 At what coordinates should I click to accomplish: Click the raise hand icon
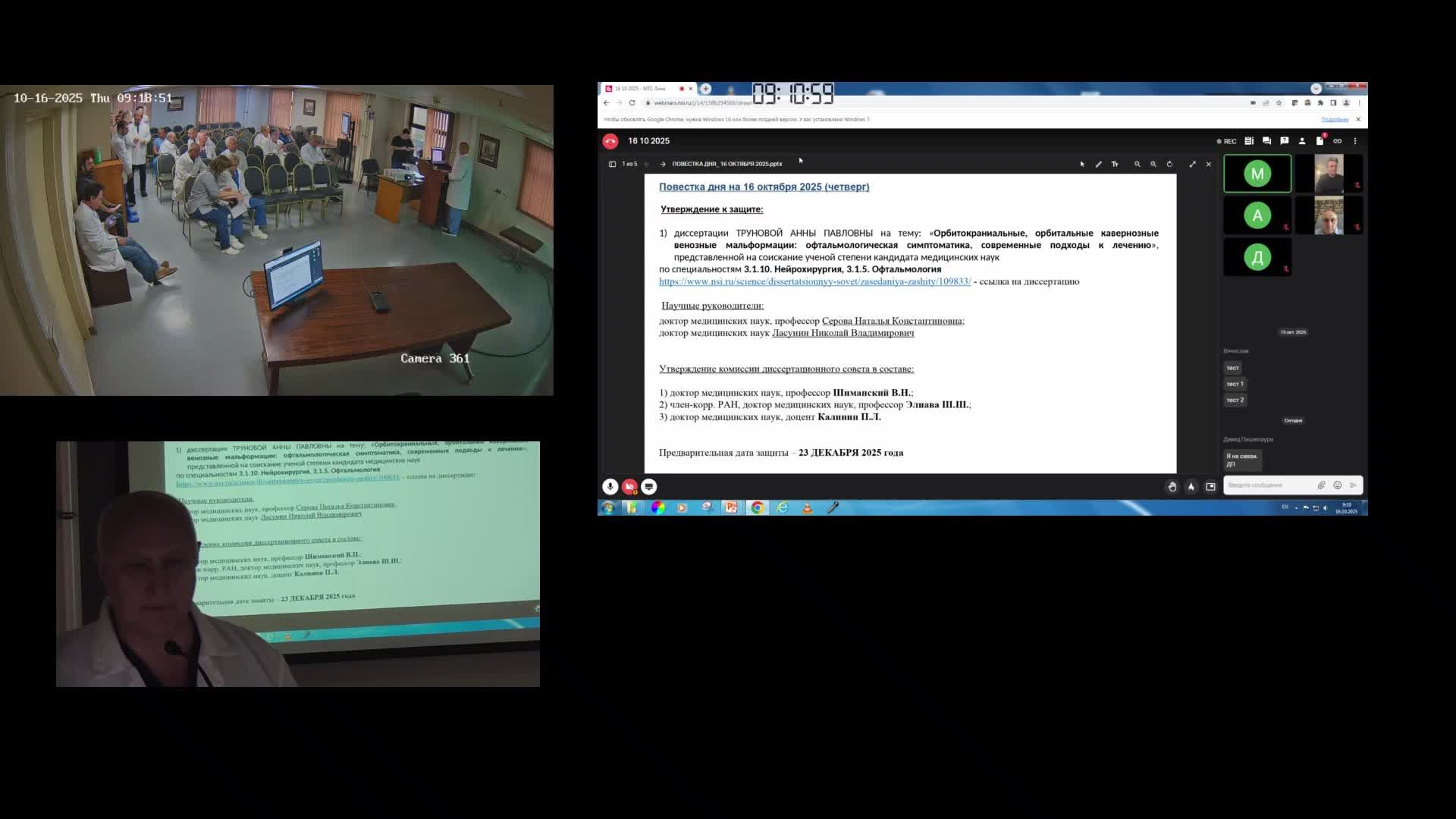(x=1172, y=487)
